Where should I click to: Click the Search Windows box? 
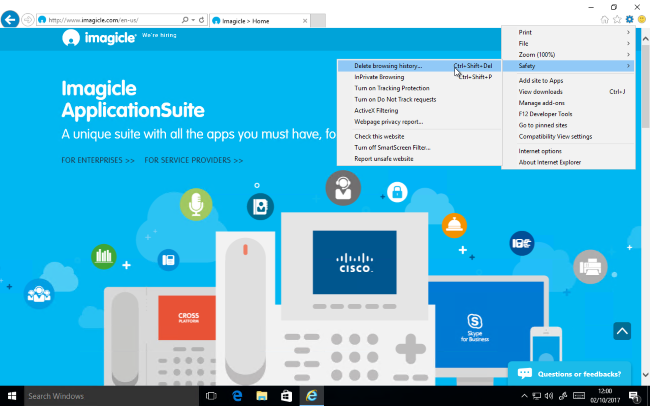(x=111, y=396)
